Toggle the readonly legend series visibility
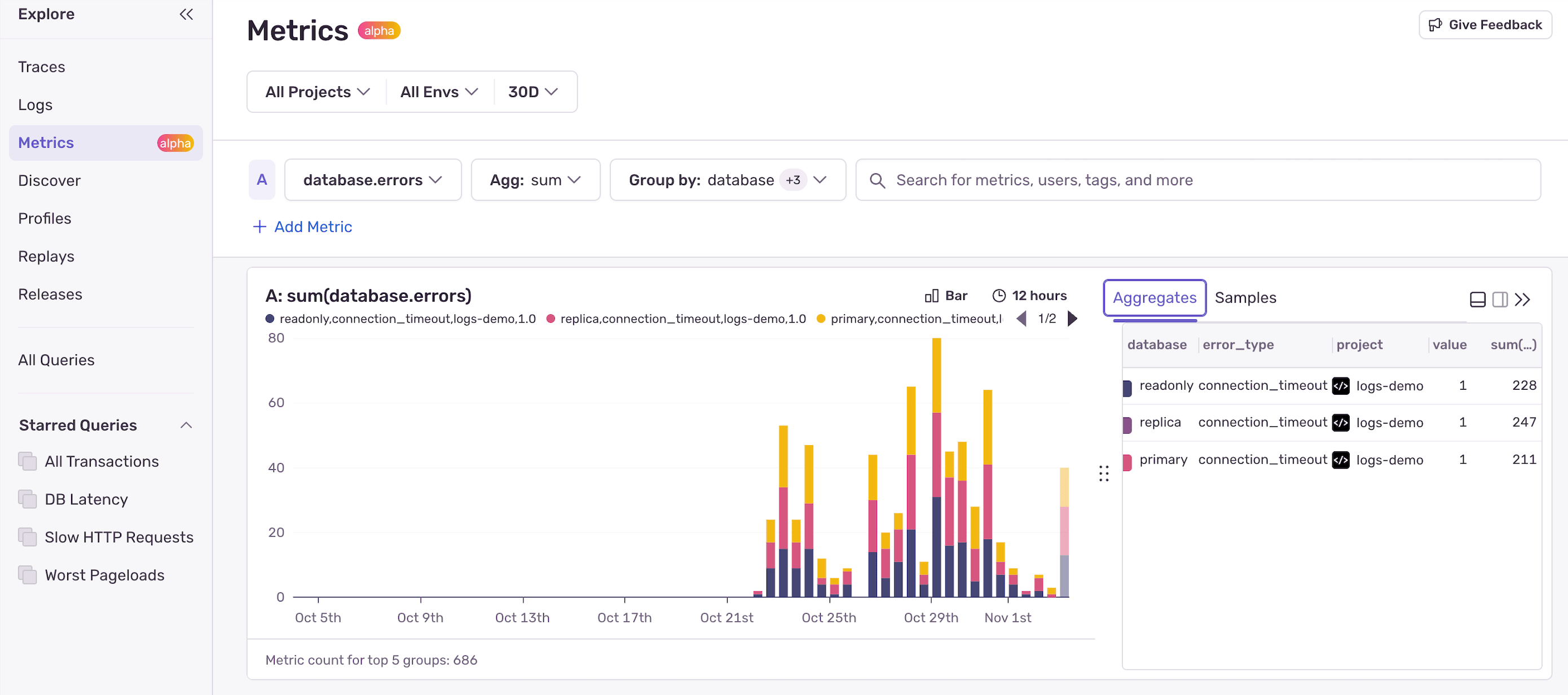Viewport: 1568px width, 695px height. click(x=269, y=318)
